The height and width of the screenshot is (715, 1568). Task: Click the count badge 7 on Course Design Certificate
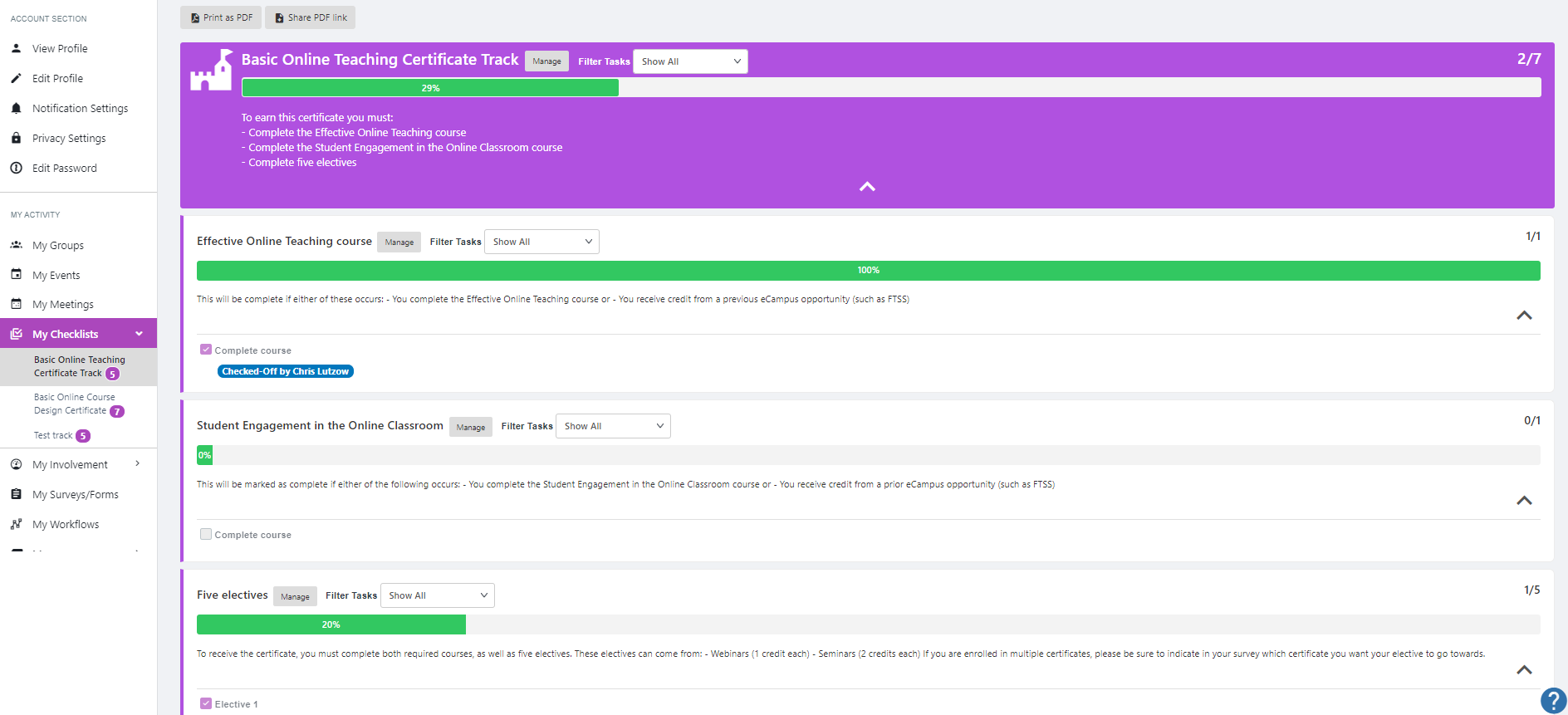(117, 411)
